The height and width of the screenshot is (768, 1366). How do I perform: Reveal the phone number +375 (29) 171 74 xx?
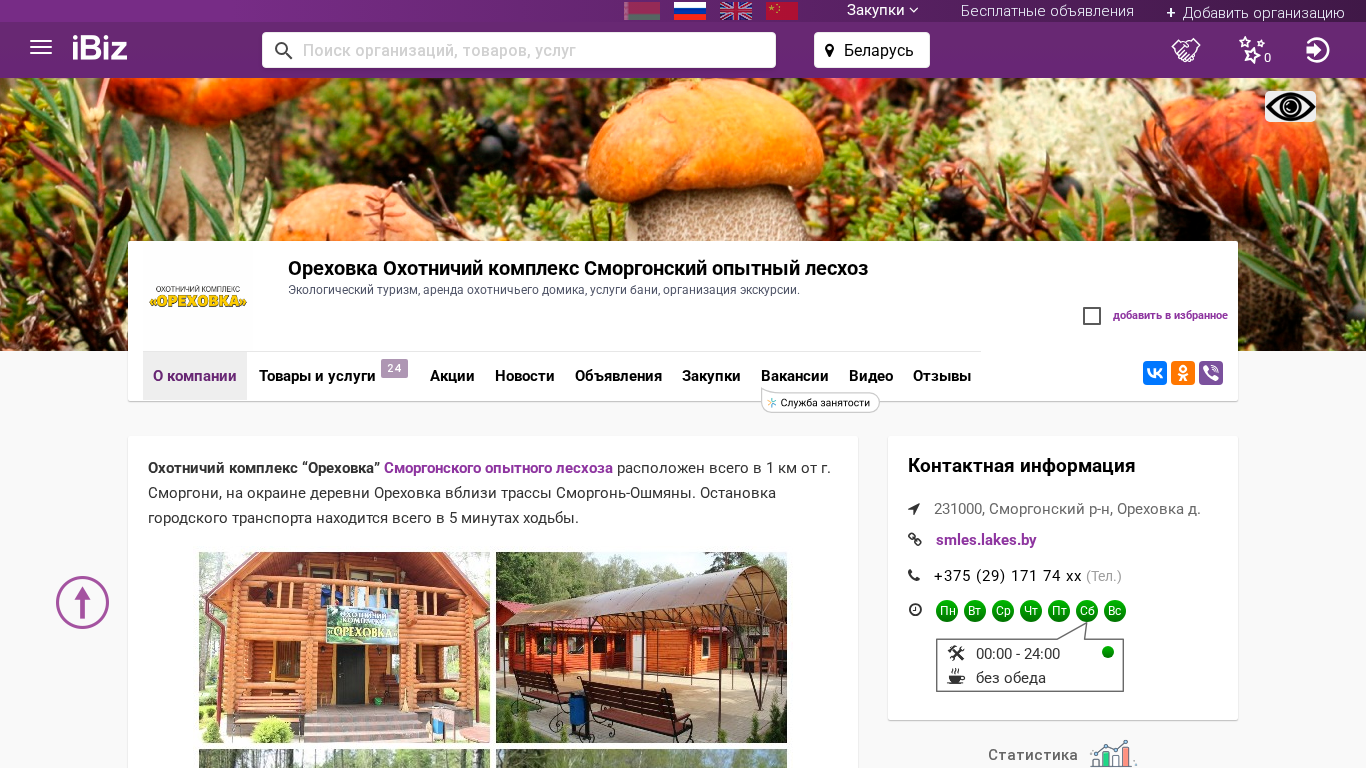pyautogui.click(x=1008, y=576)
